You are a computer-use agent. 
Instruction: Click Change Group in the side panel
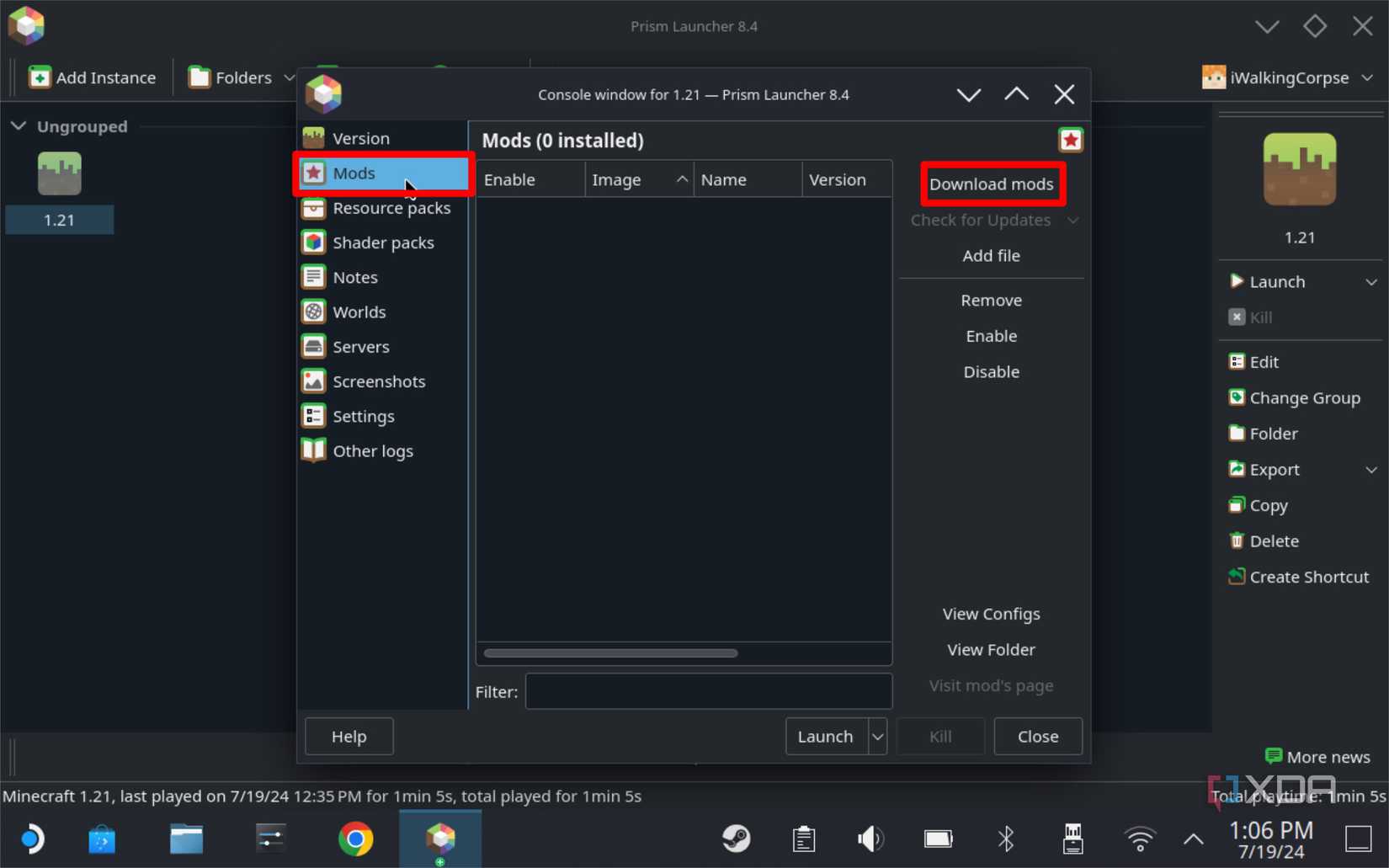pos(1295,398)
